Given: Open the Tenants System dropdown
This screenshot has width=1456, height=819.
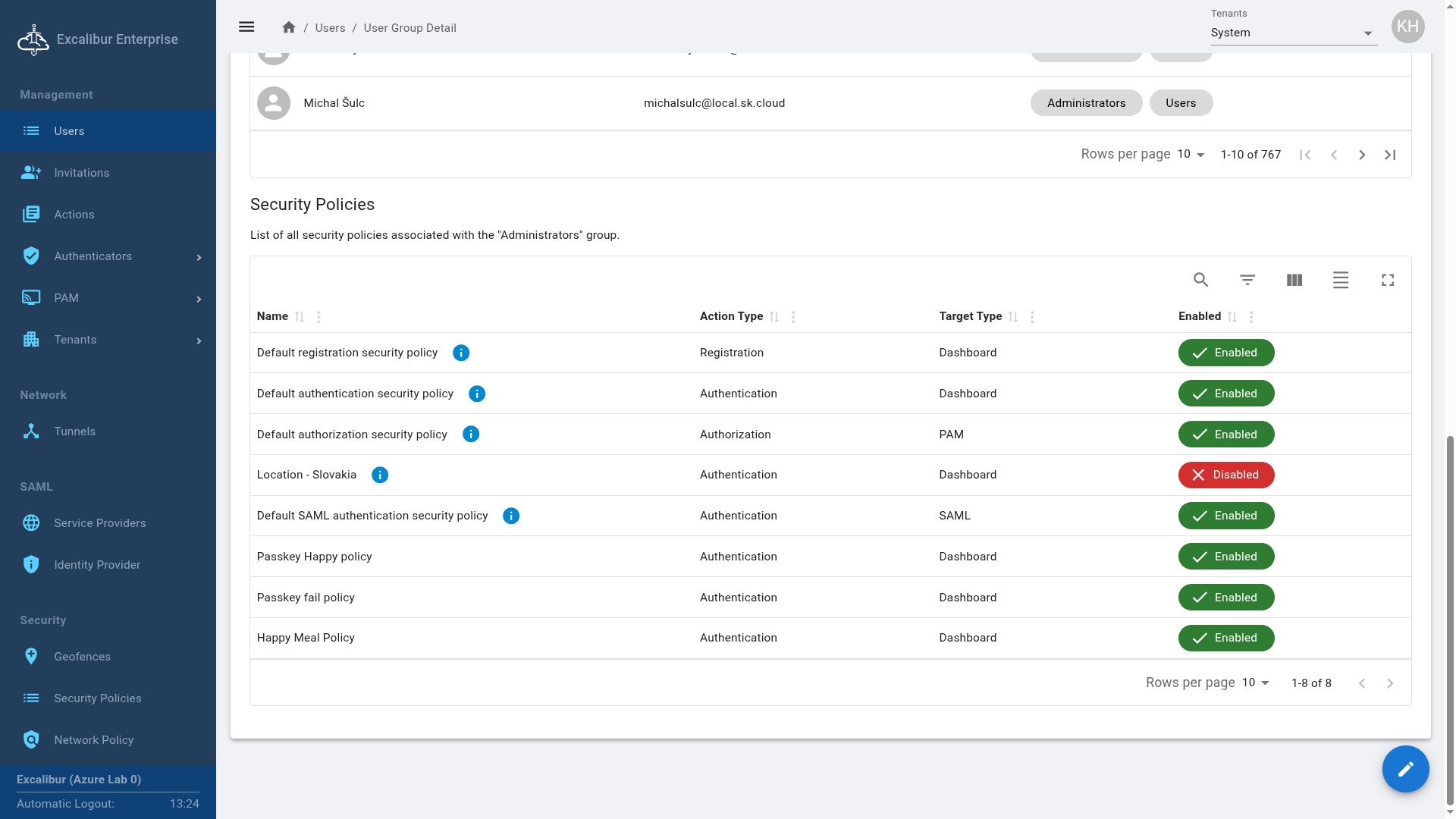Looking at the screenshot, I should tap(1294, 33).
